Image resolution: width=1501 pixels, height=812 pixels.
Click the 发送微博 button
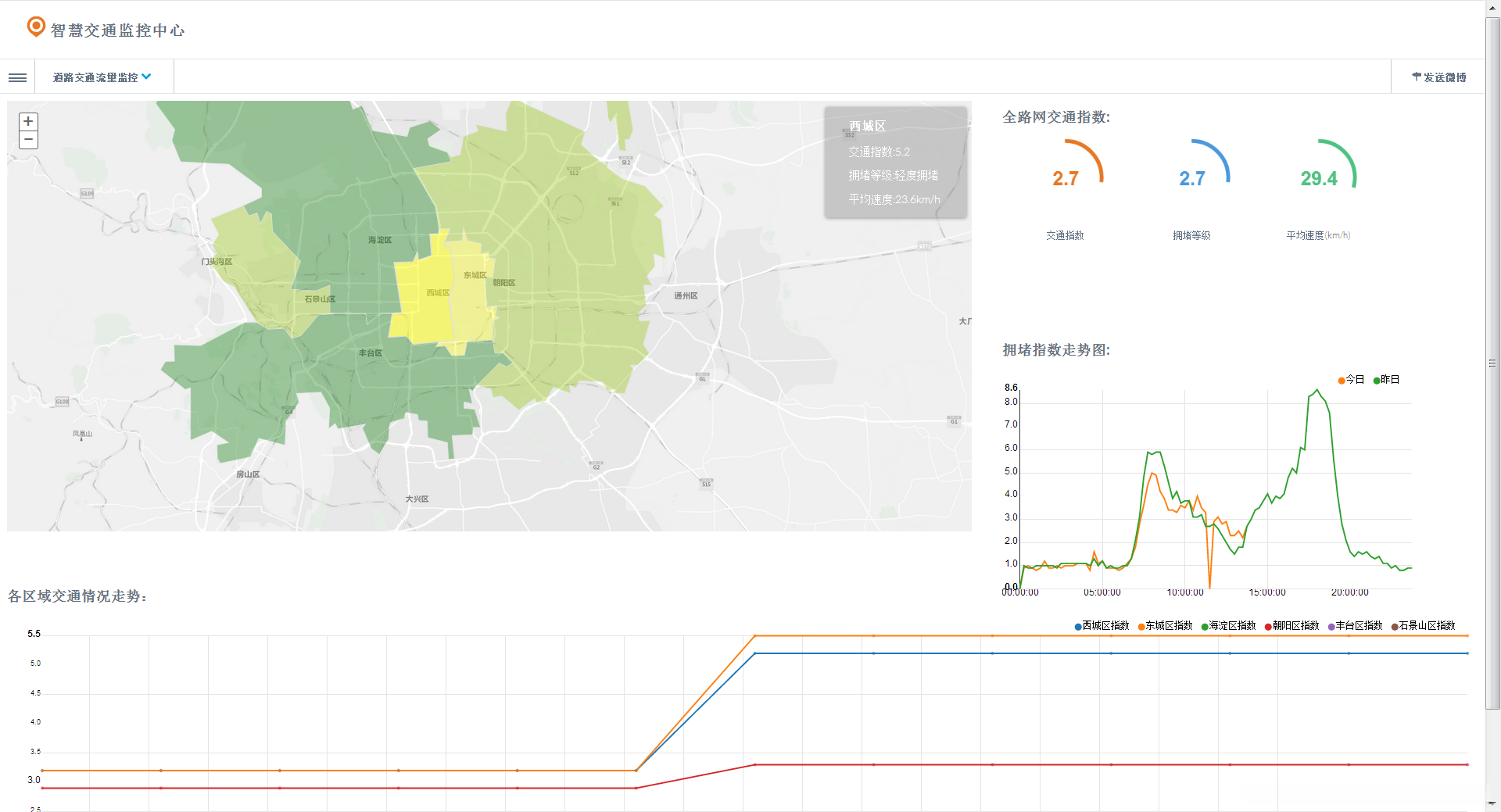[x=1438, y=77]
